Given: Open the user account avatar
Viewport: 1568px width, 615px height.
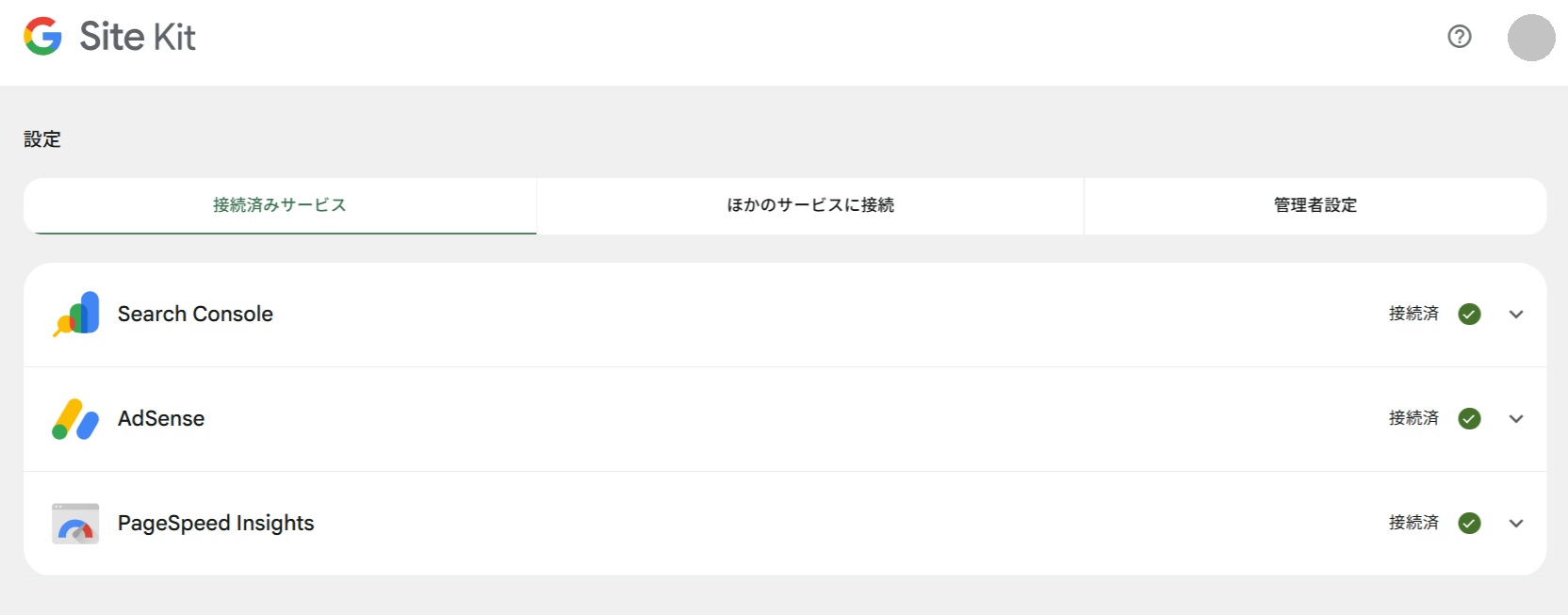Looking at the screenshot, I should [1531, 38].
